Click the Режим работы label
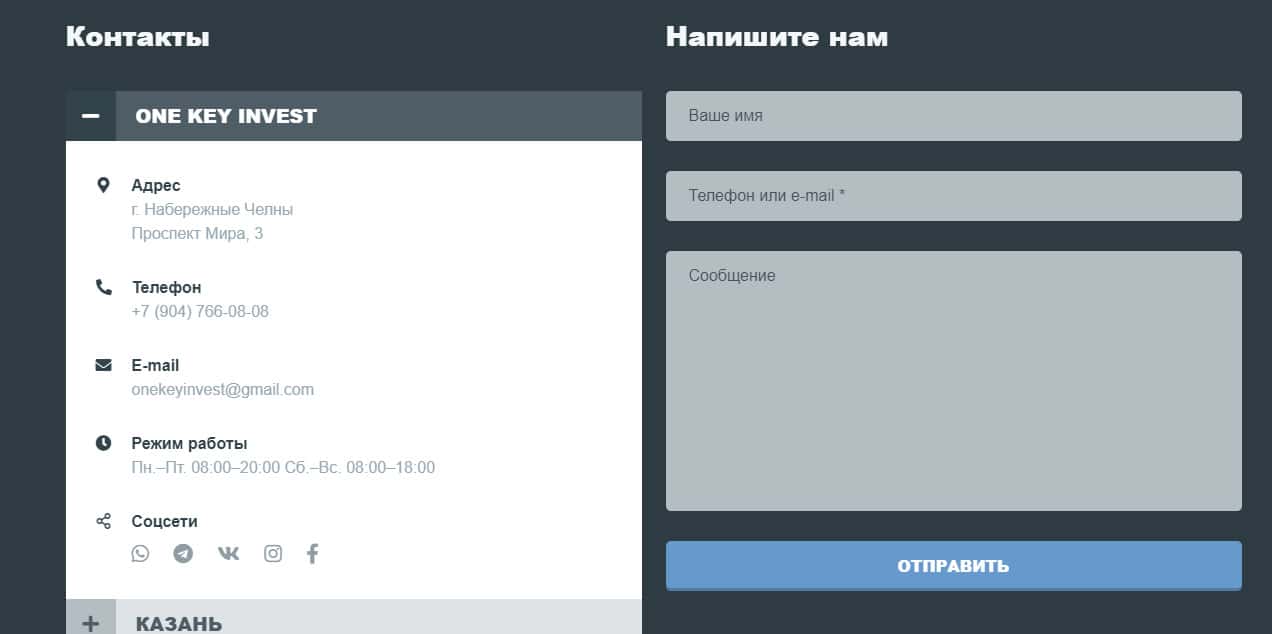Viewport: 1272px width, 634px height. tap(189, 443)
